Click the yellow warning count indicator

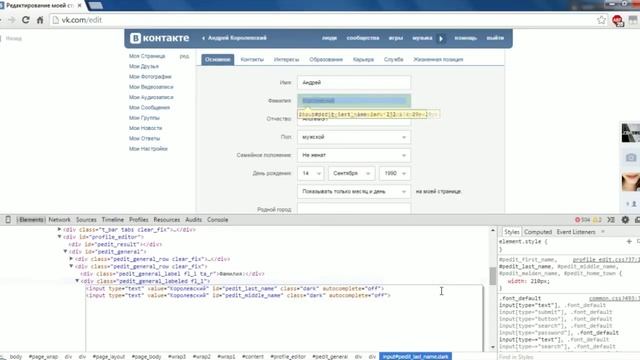tap(597, 220)
